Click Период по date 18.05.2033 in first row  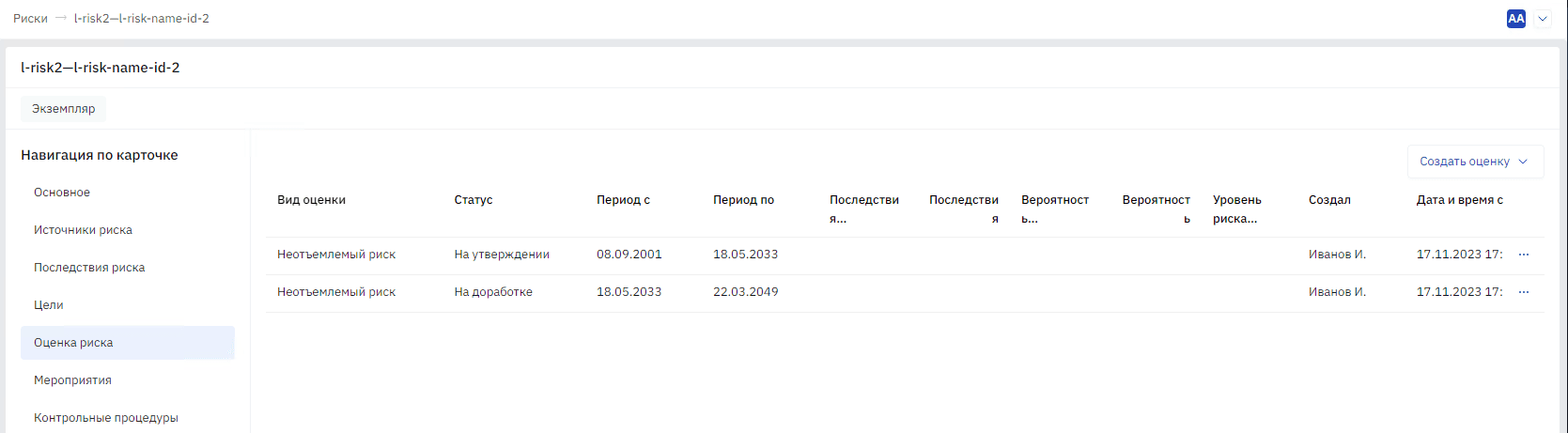coord(746,255)
